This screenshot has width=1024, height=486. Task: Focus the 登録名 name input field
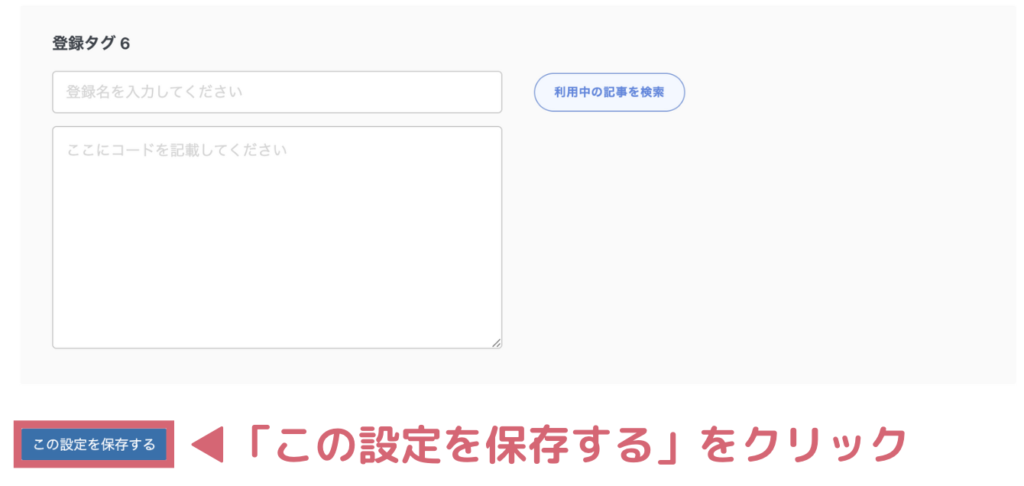click(x=277, y=92)
